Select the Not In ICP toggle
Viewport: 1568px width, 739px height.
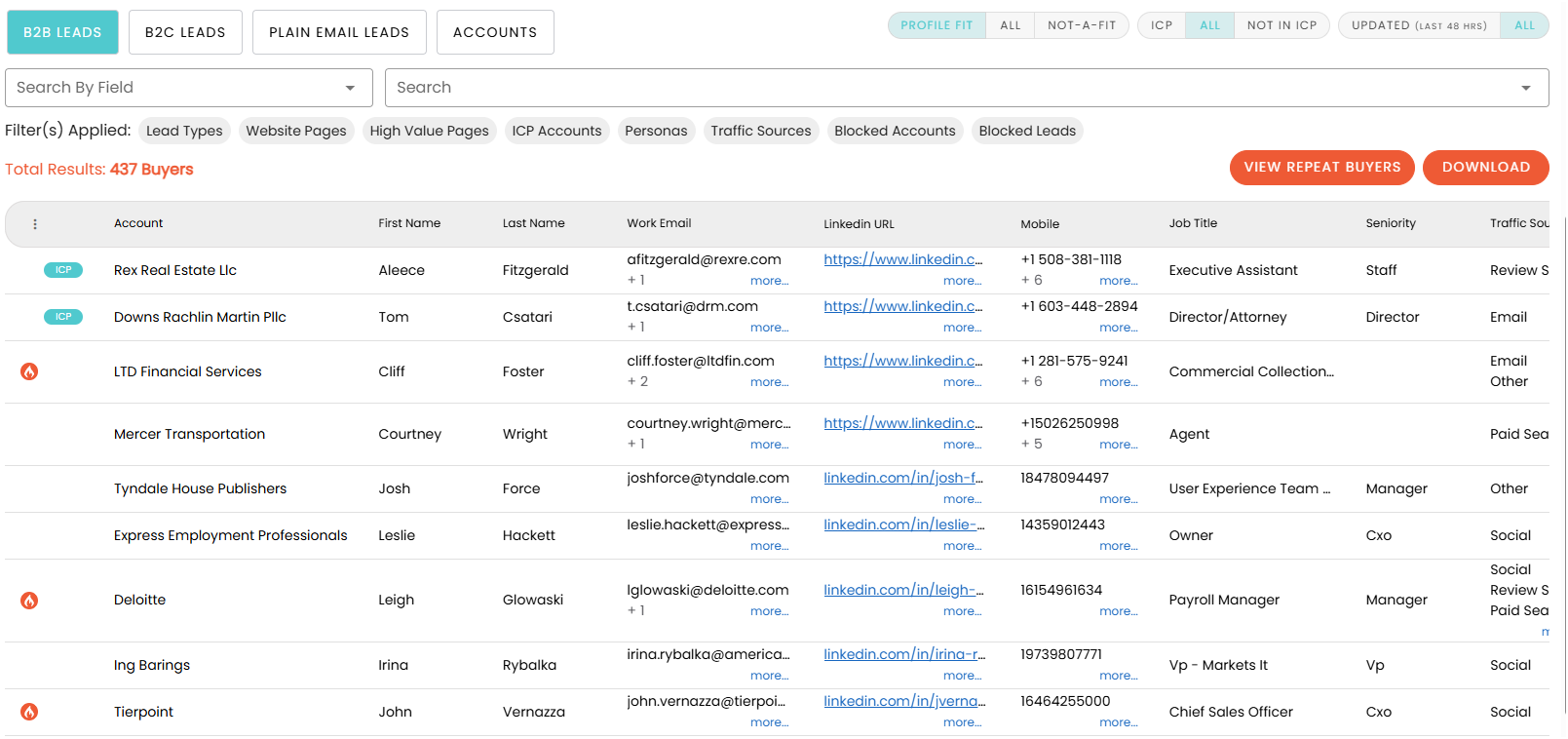[1281, 25]
